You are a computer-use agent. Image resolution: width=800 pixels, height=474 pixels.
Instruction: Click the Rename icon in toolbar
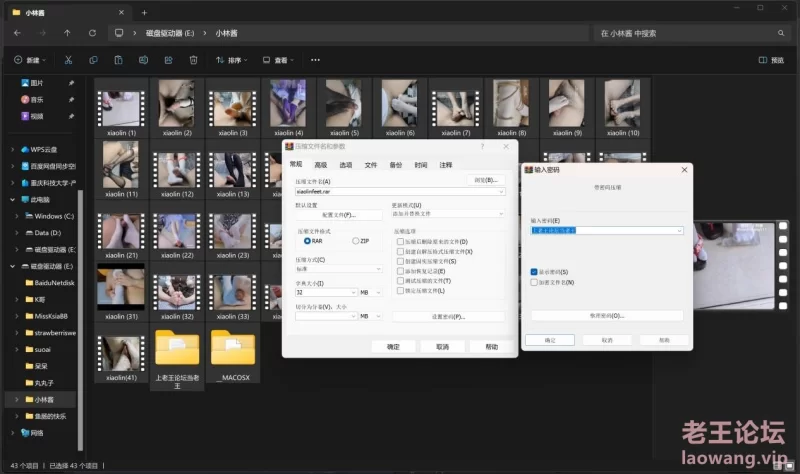tap(143, 60)
